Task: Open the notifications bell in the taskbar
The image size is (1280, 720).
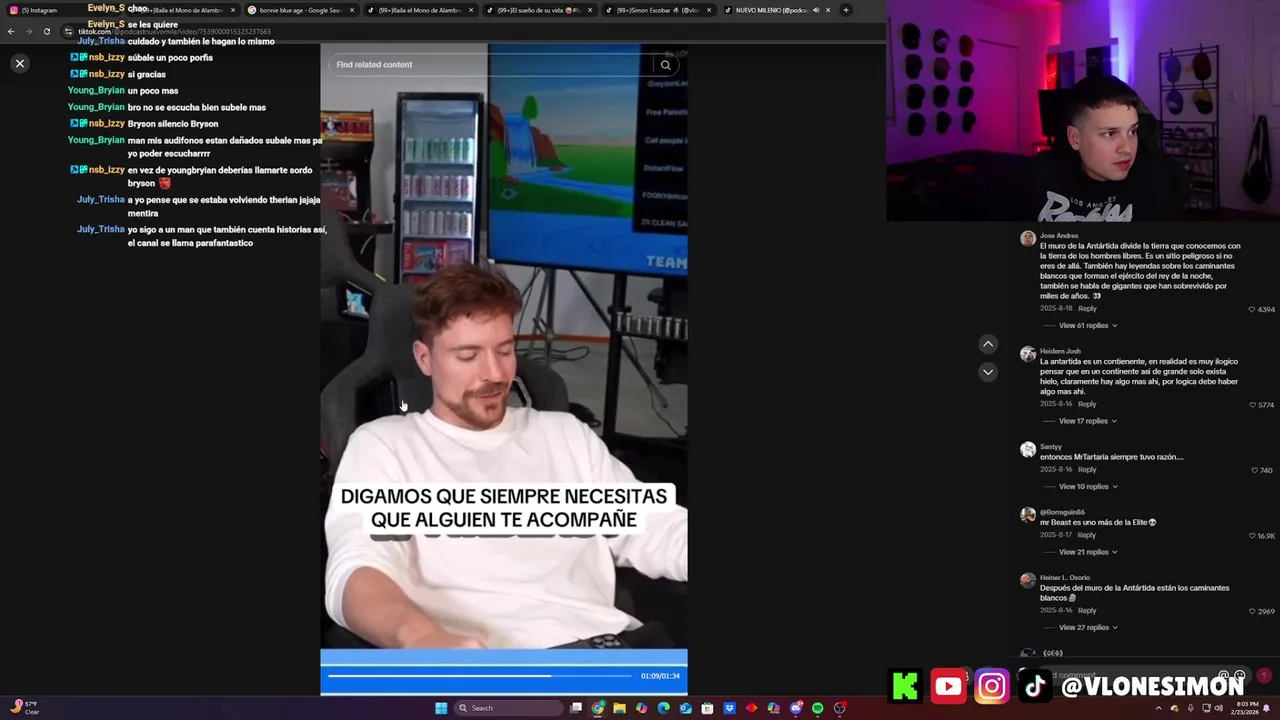Action: (1267, 708)
